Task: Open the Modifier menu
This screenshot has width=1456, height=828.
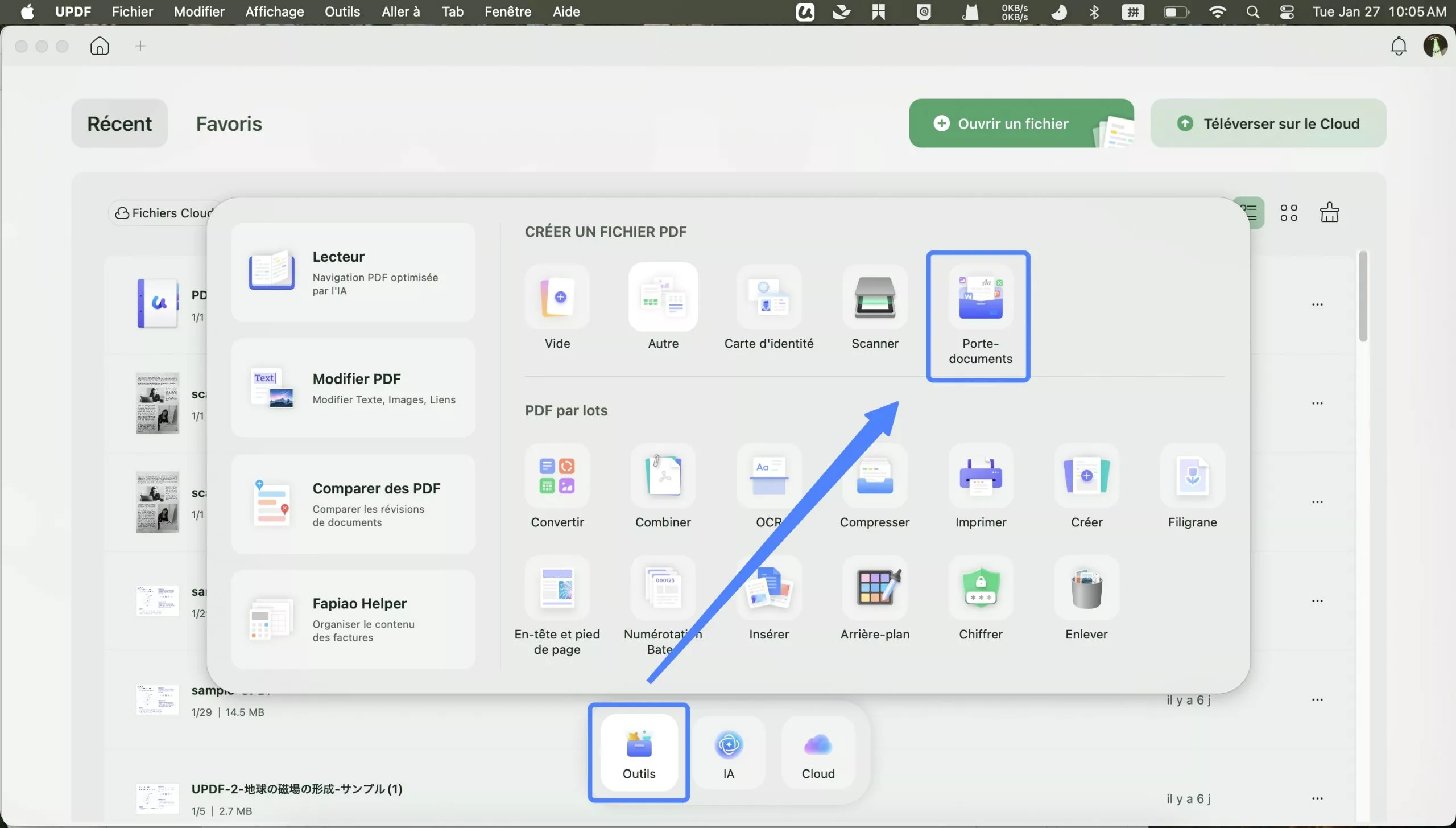Action: [199, 11]
